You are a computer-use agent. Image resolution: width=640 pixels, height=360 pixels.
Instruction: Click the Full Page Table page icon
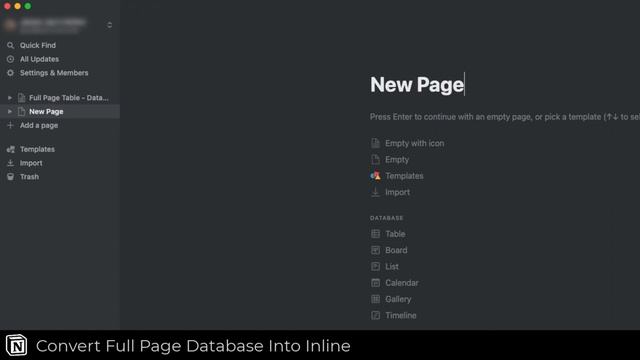pos(22,98)
